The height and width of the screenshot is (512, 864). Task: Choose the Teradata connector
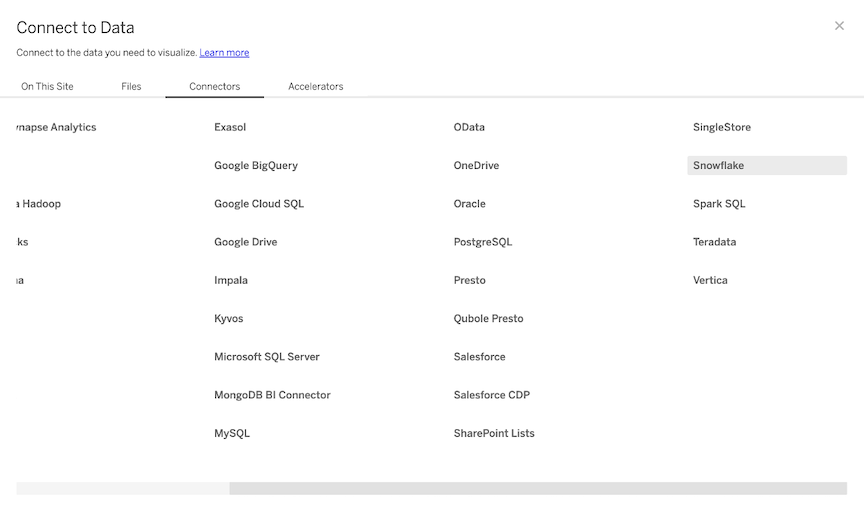point(714,242)
